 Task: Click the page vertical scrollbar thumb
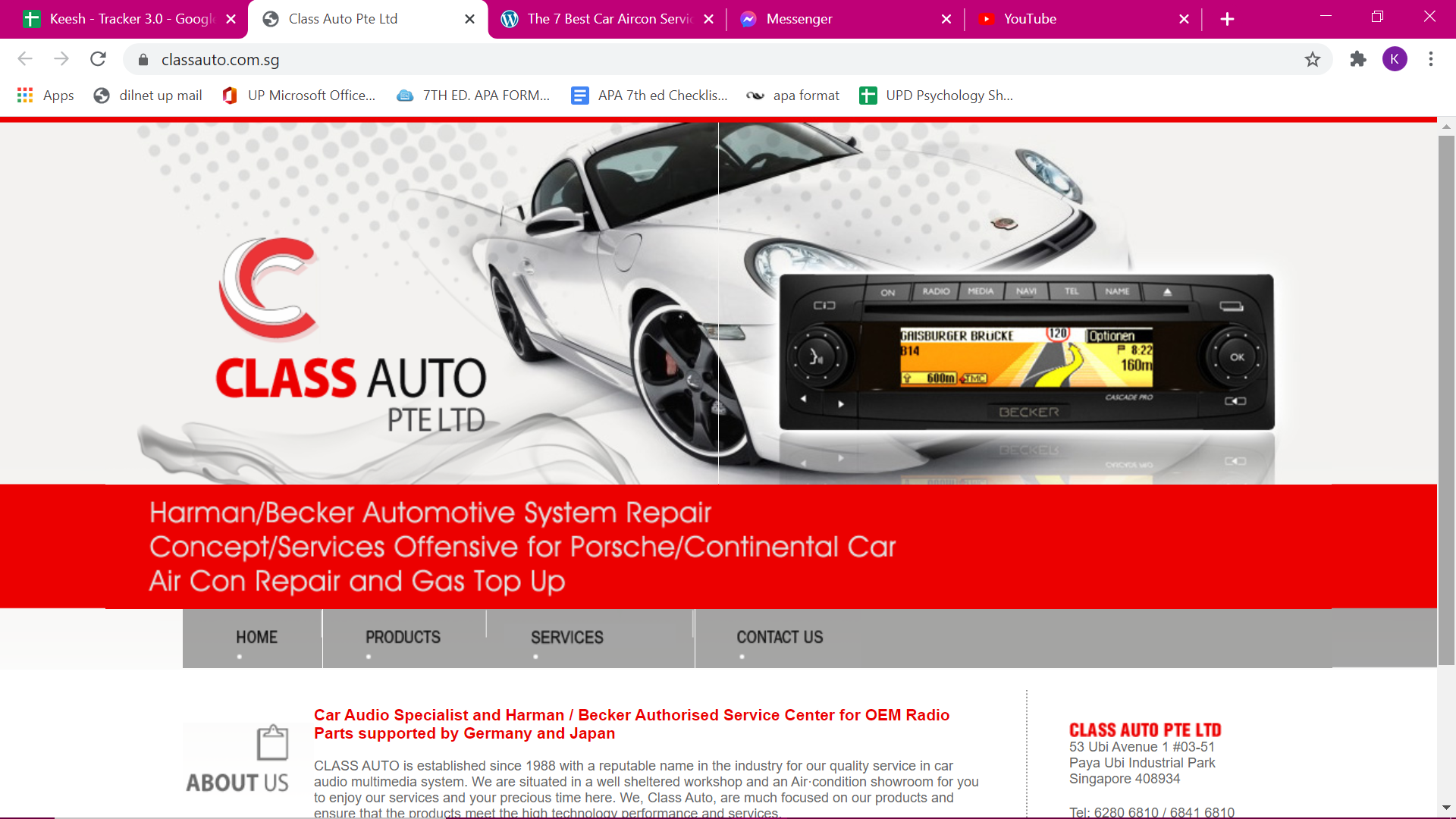[1446, 400]
